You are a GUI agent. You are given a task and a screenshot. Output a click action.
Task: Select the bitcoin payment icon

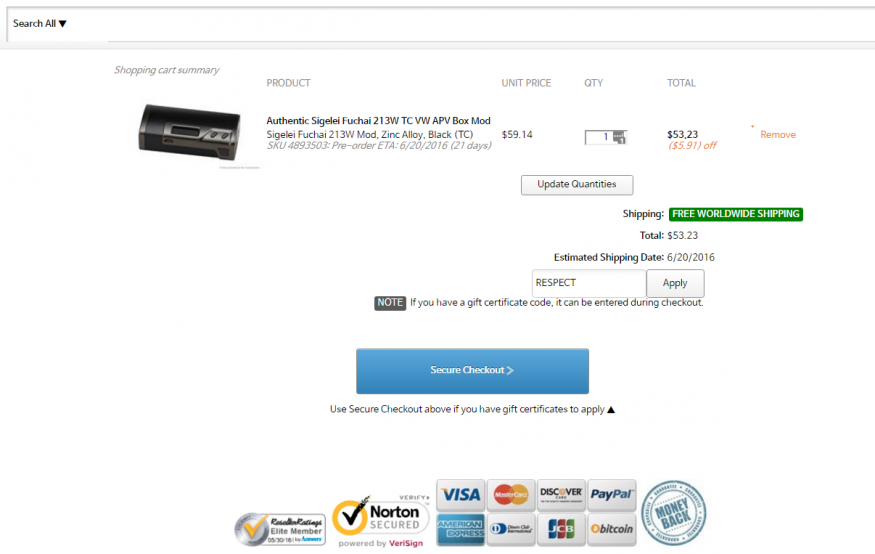pos(612,529)
